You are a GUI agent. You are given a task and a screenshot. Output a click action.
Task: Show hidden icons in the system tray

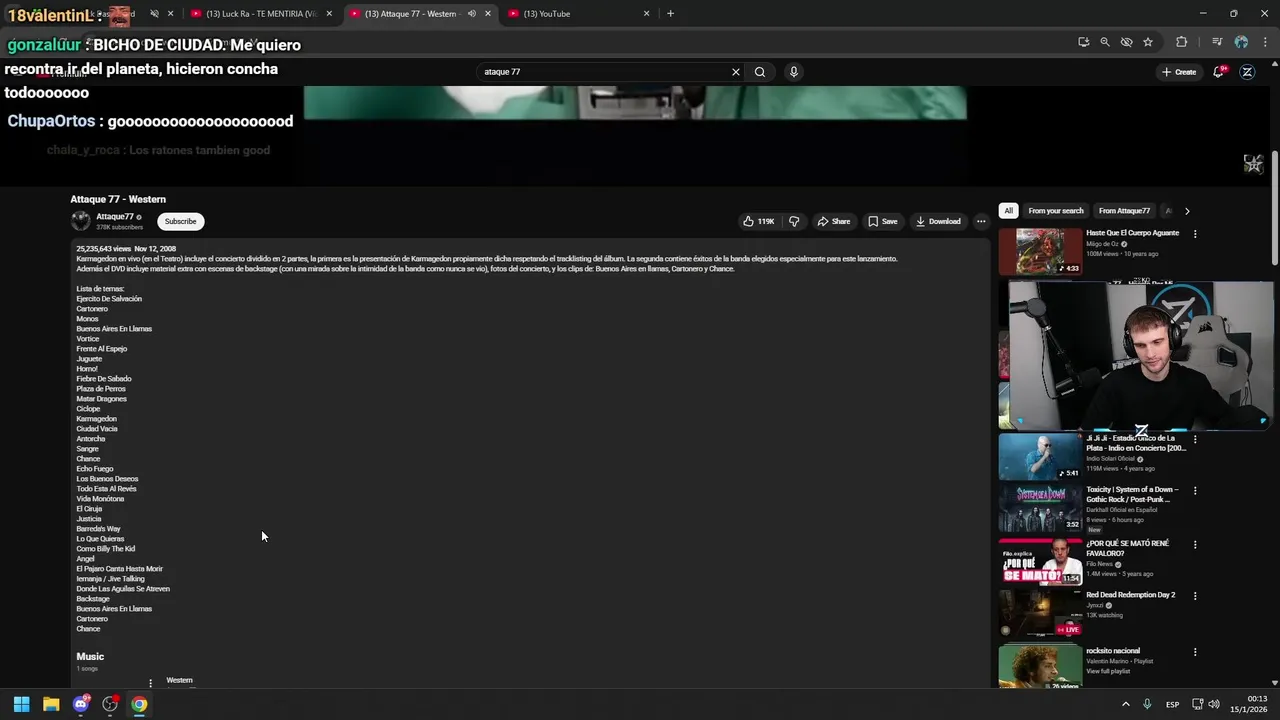(x=1125, y=704)
